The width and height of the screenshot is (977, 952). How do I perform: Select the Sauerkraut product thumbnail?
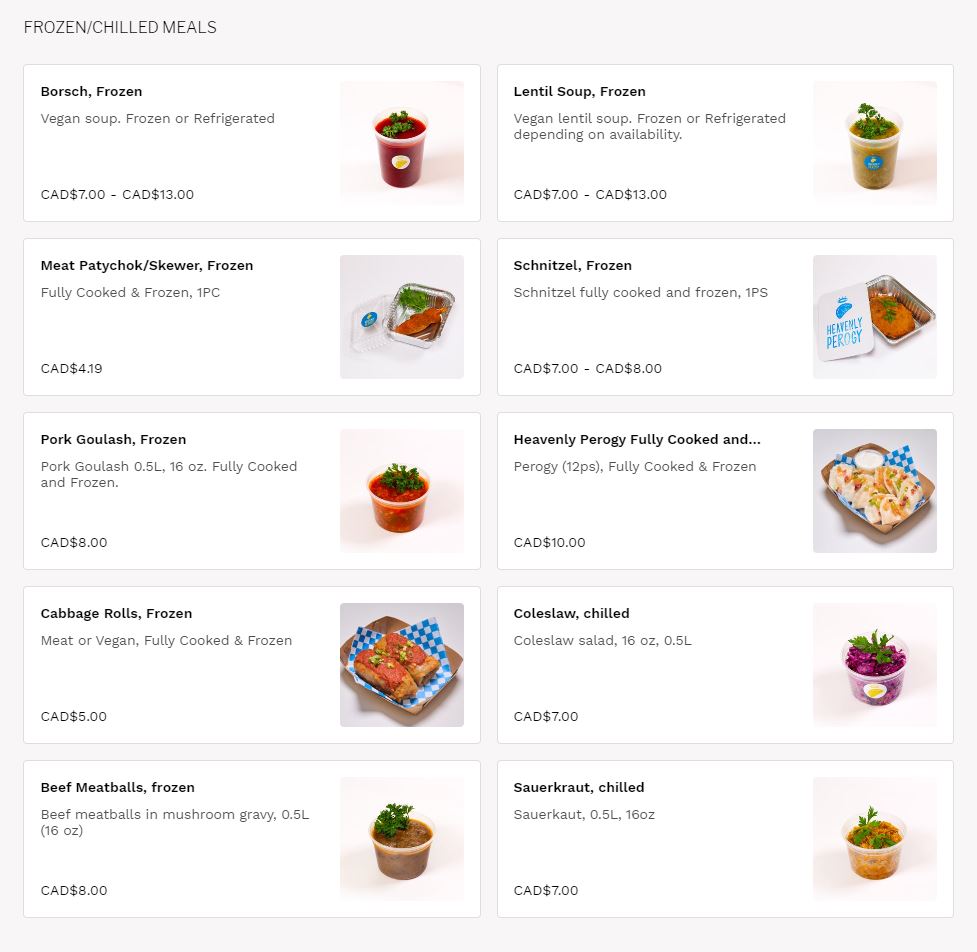874,839
